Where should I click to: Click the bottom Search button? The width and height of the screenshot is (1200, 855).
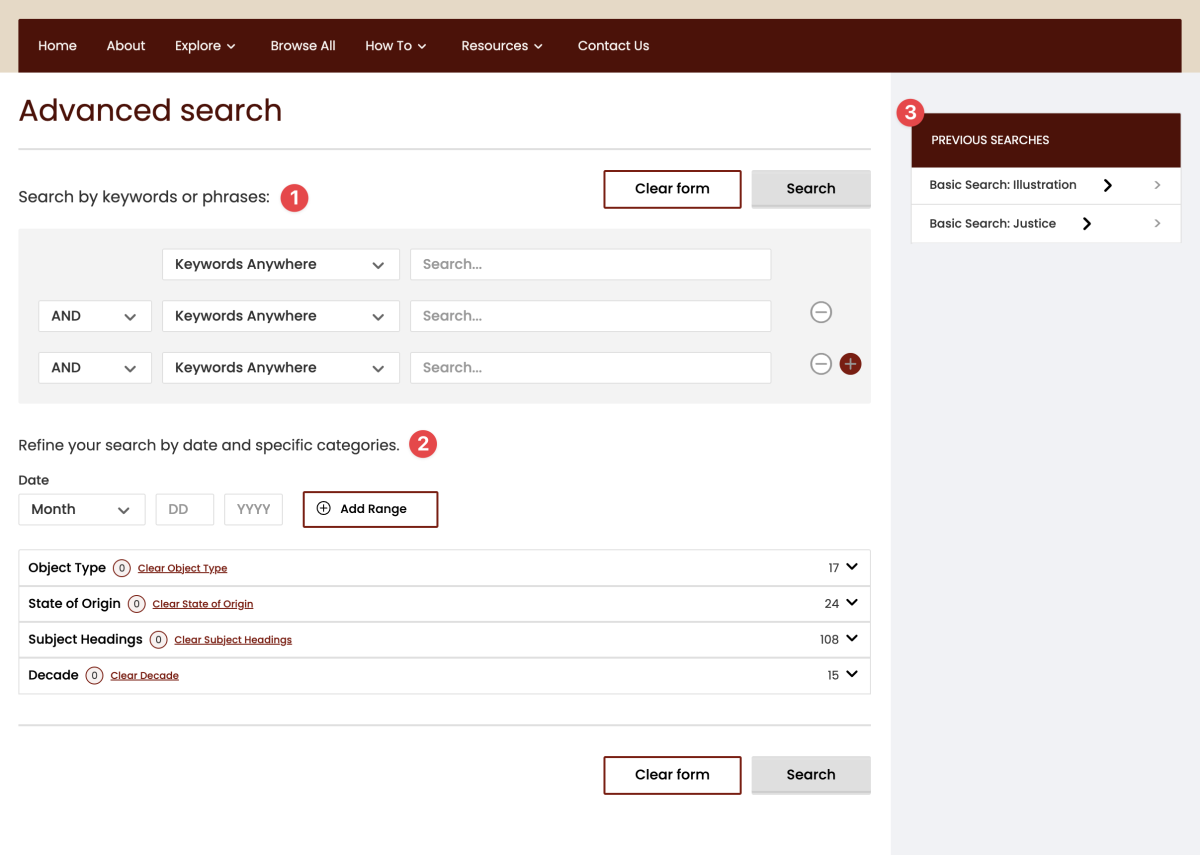pos(811,775)
